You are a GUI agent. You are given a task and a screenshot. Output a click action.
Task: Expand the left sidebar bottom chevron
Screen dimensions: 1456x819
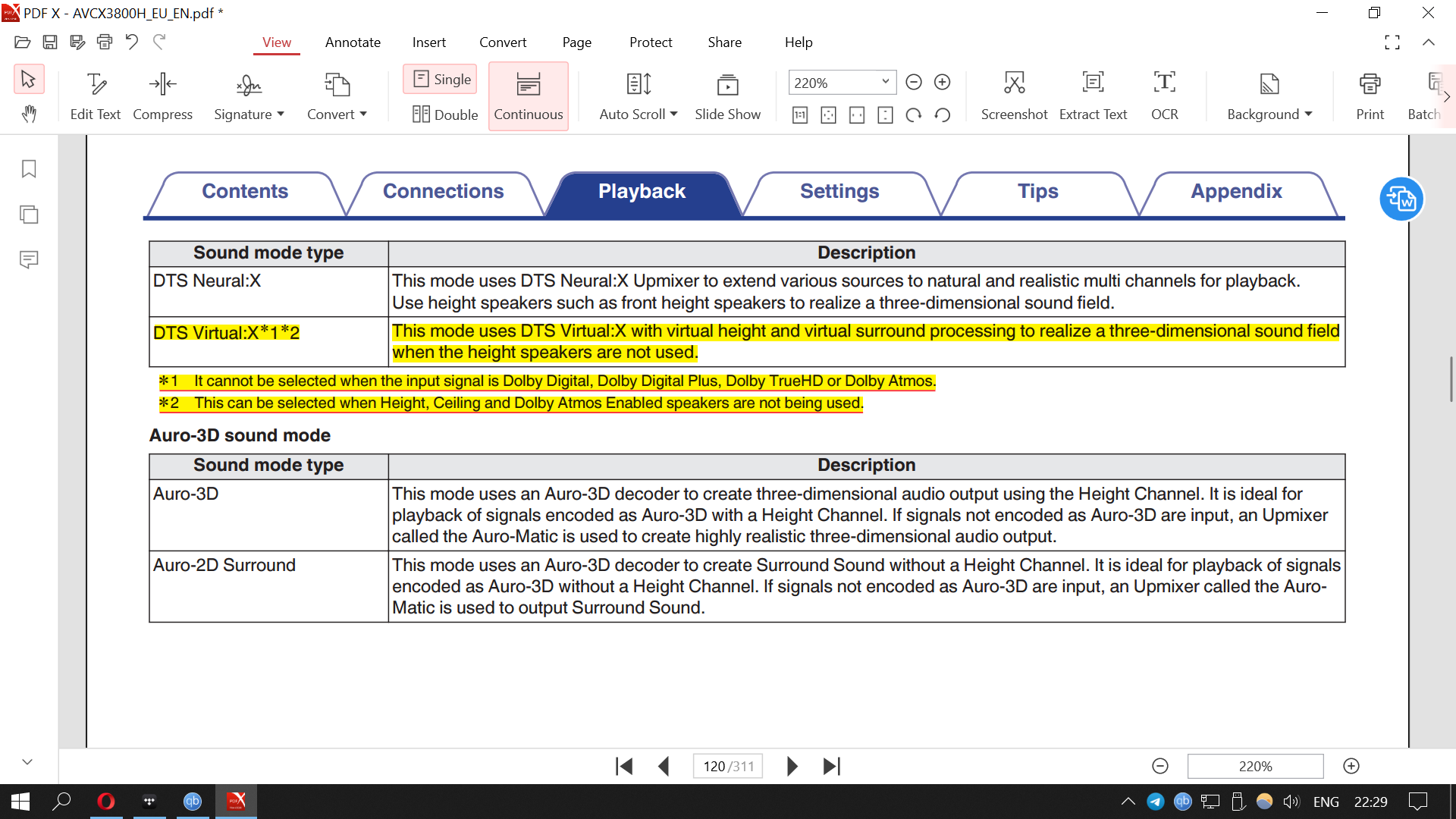pyautogui.click(x=27, y=761)
